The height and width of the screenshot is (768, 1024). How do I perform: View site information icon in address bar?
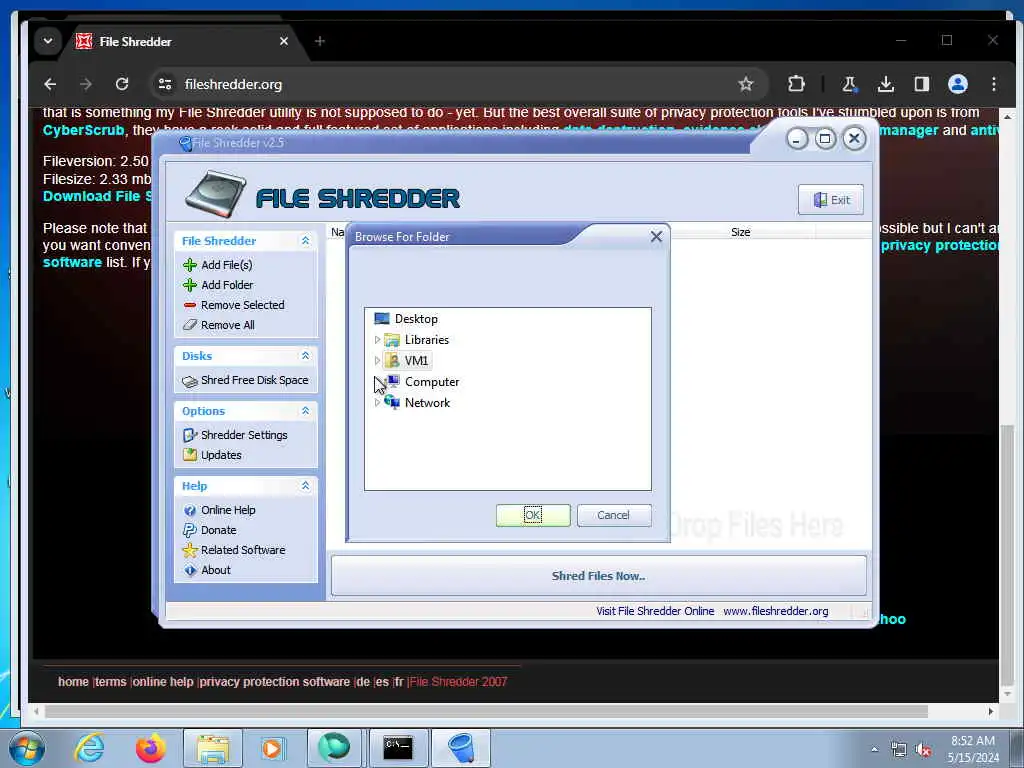coord(165,84)
